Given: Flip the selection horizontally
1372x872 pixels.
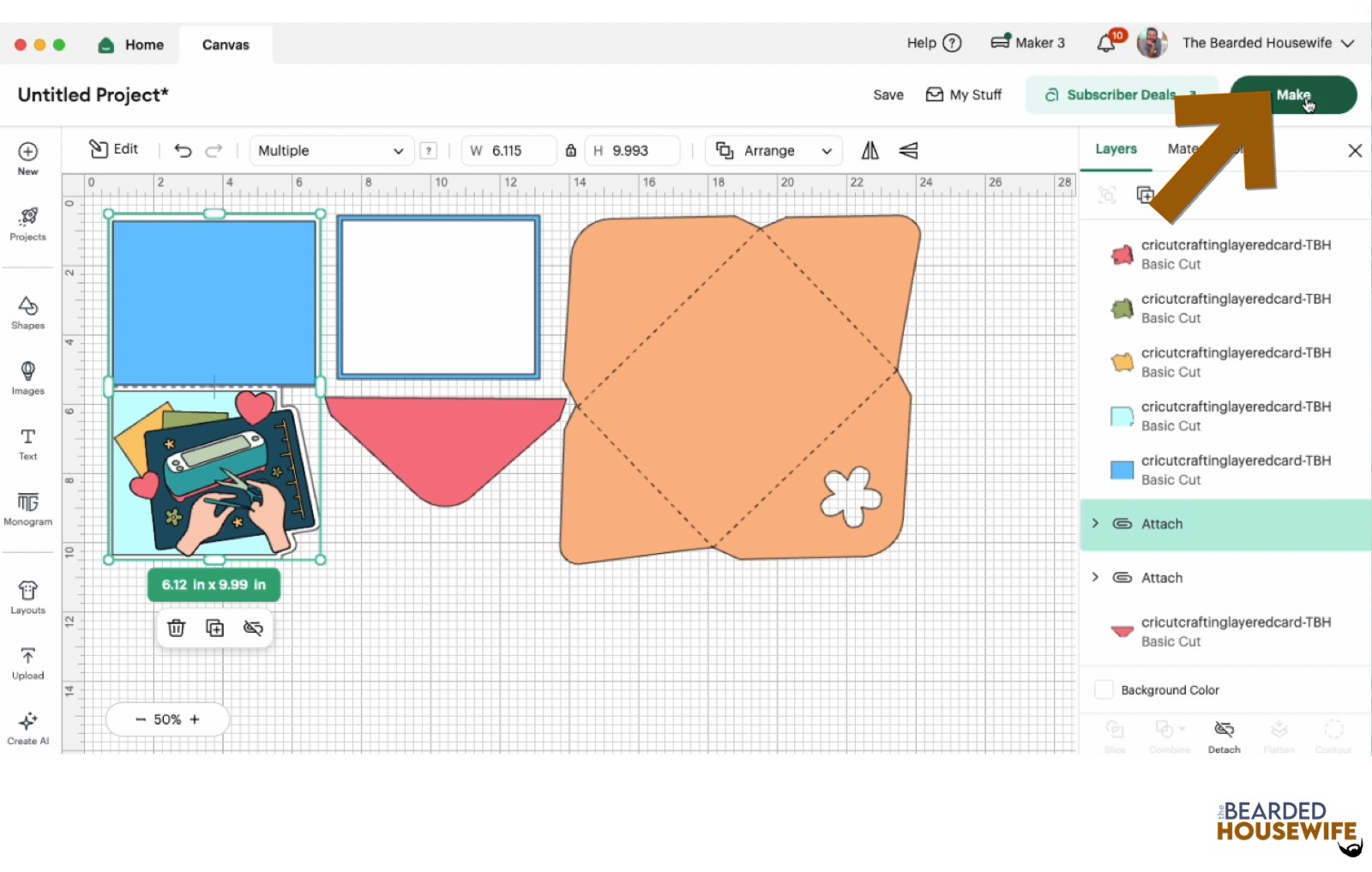Looking at the screenshot, I should 870,151.
